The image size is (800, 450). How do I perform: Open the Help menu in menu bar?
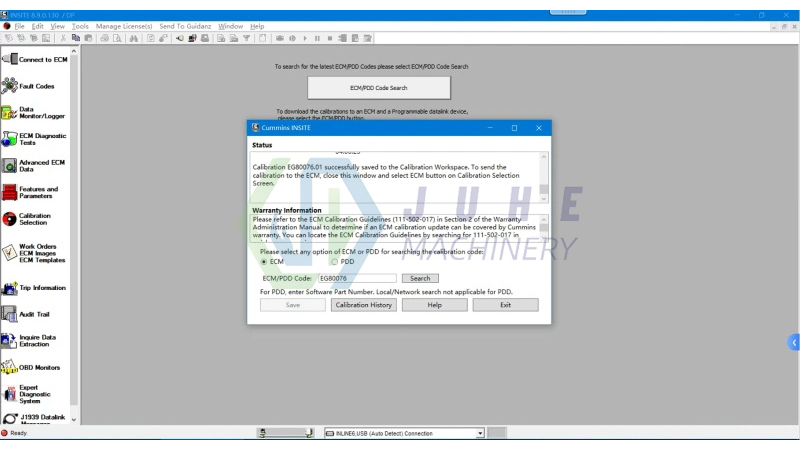point(257,26)
